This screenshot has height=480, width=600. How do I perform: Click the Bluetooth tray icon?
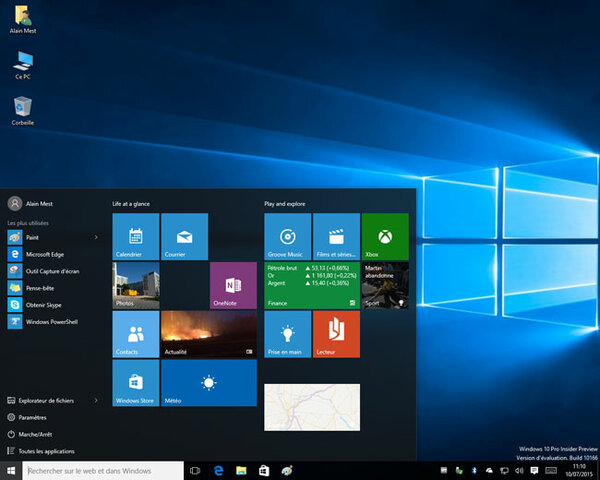tap(474, 470)
